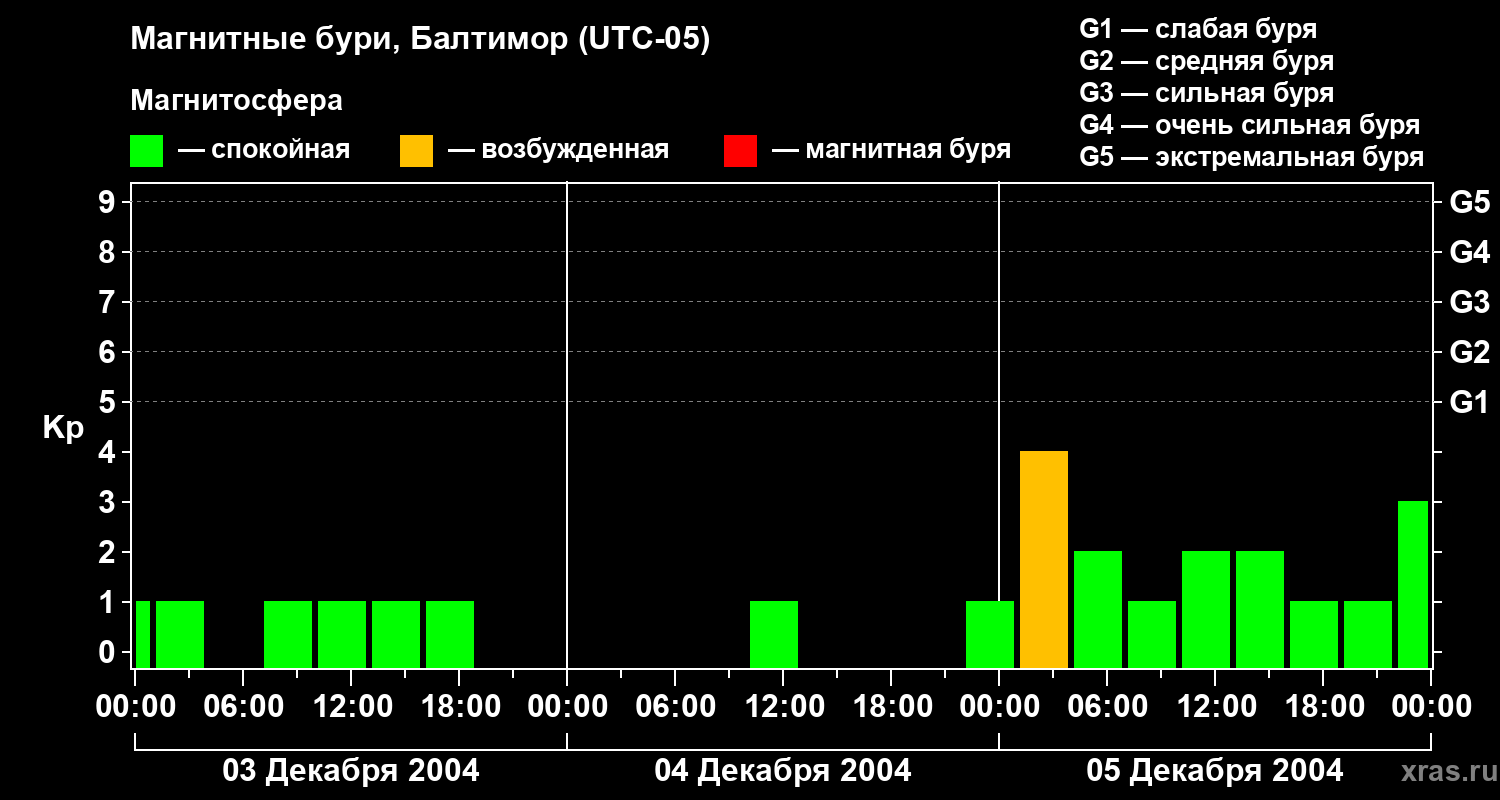1500x800 pixels.
Task: Click the 06:00 tick label of 05 Декабря
Action: 1107,707
